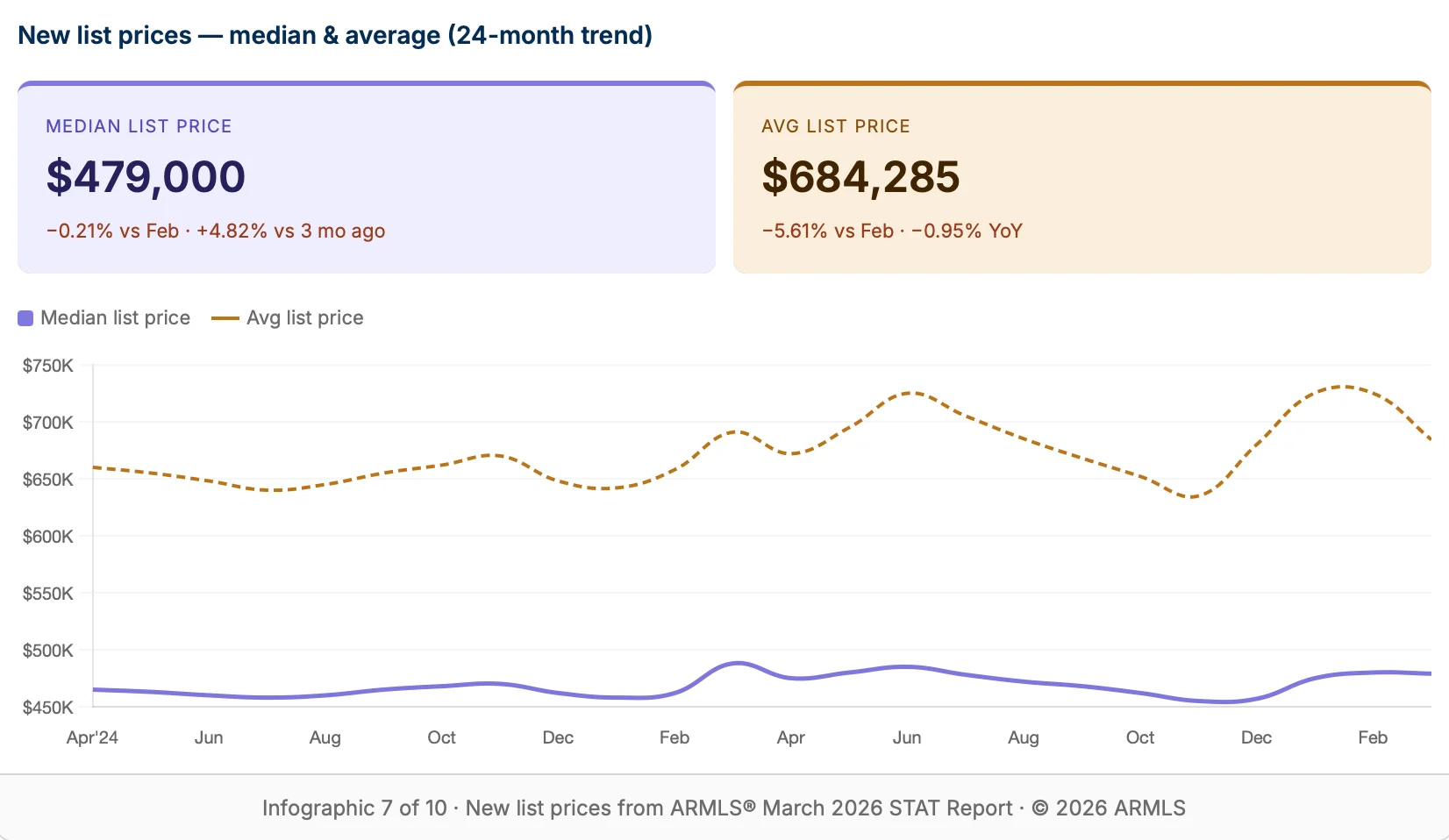Click the Feb x-axis label at far right
The image size is (1449, 840).
click(x=1373, y=737)
